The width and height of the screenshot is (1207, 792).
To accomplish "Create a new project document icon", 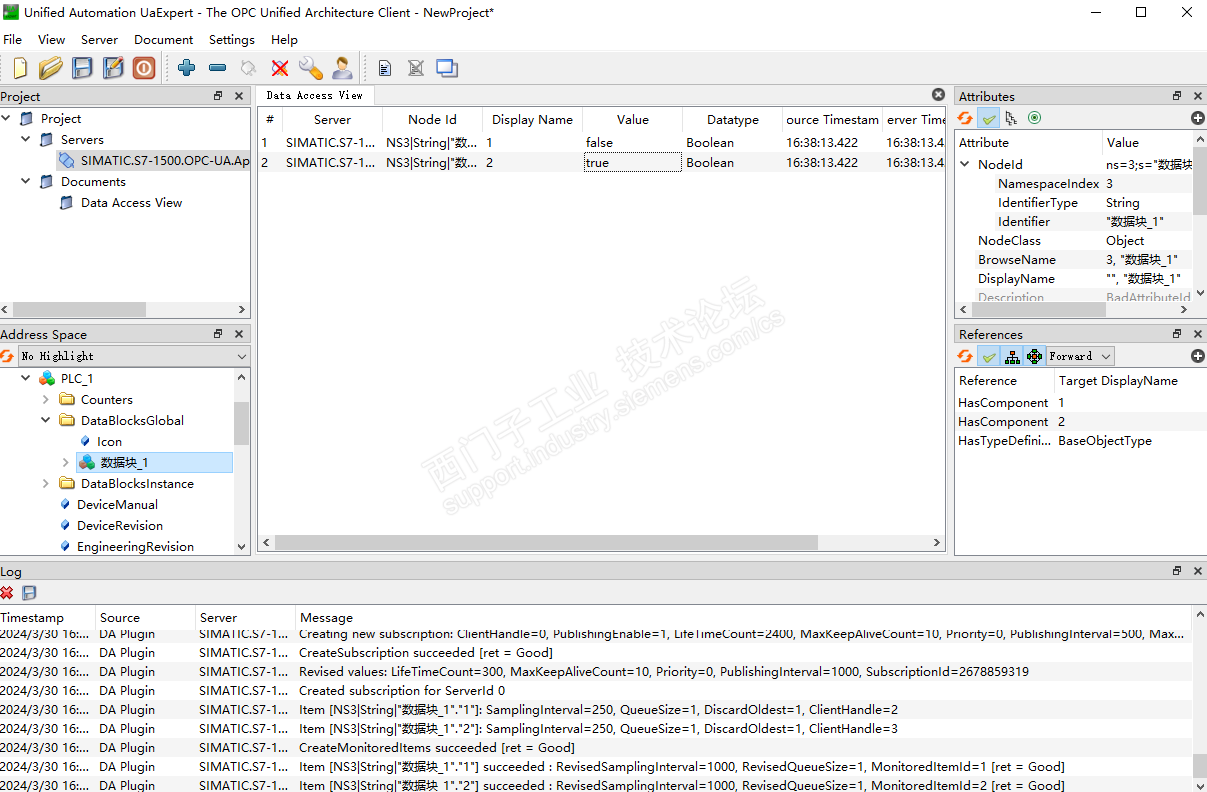I will 20,68.
